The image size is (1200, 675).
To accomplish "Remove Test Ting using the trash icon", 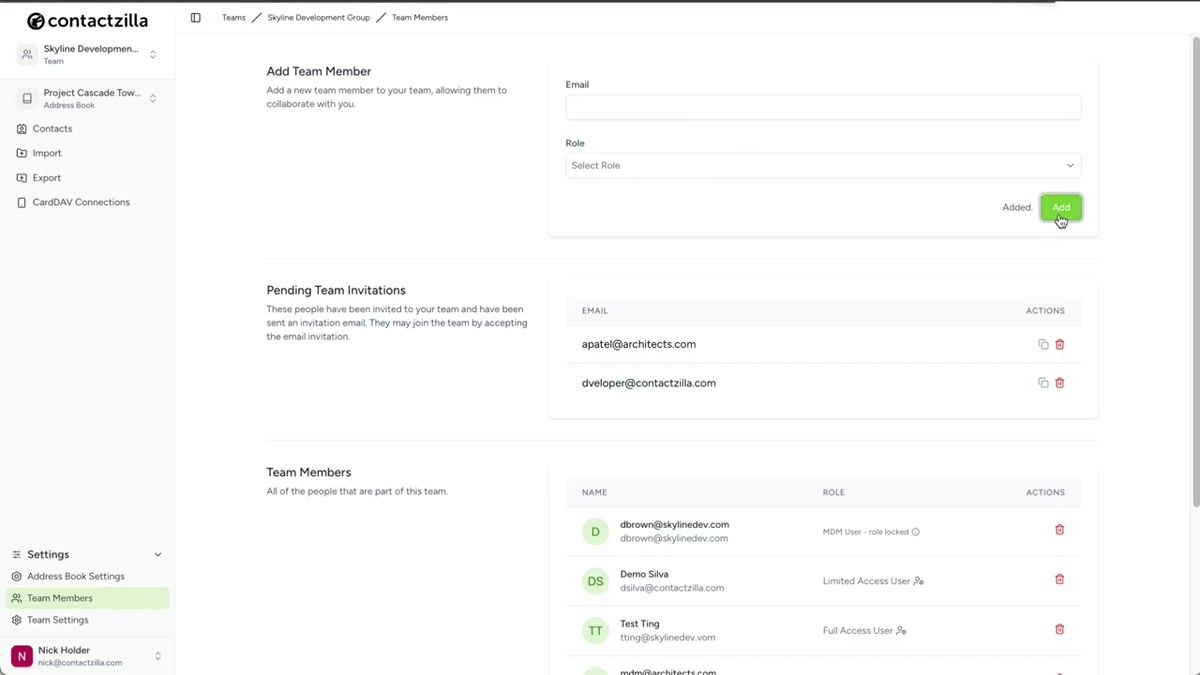I will 1059,630.
